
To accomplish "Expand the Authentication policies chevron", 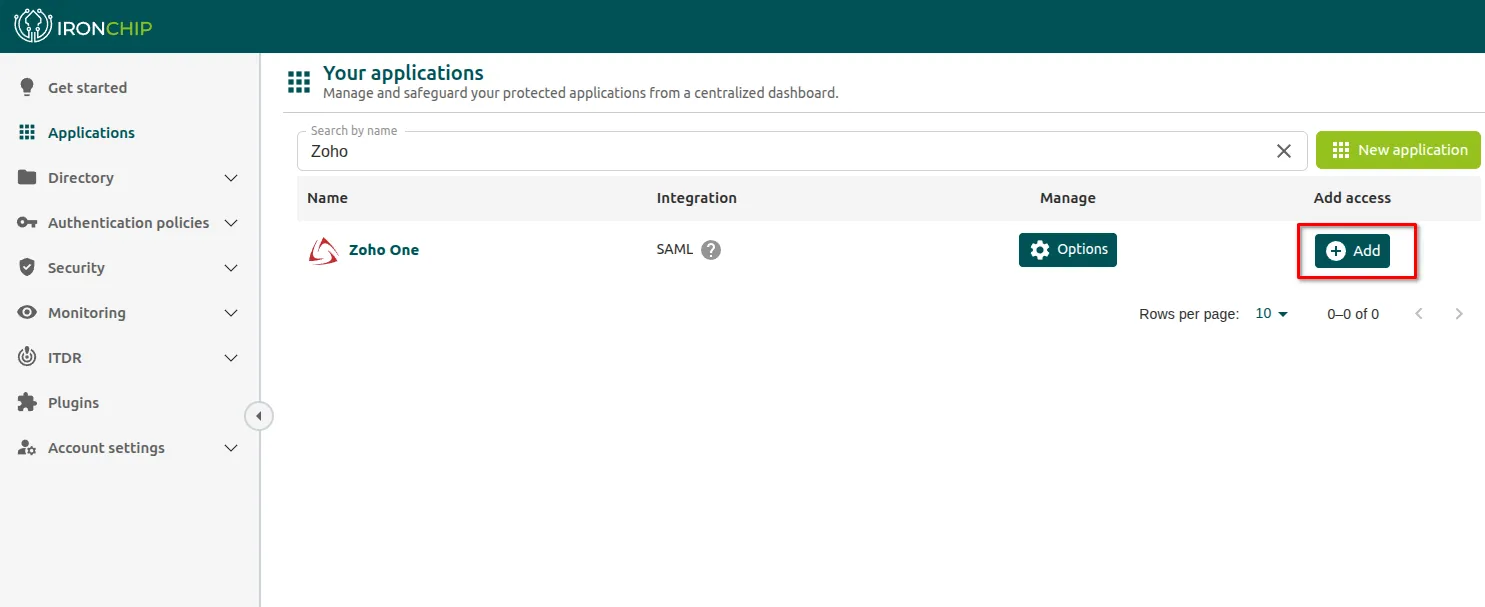I will (231, 223).
